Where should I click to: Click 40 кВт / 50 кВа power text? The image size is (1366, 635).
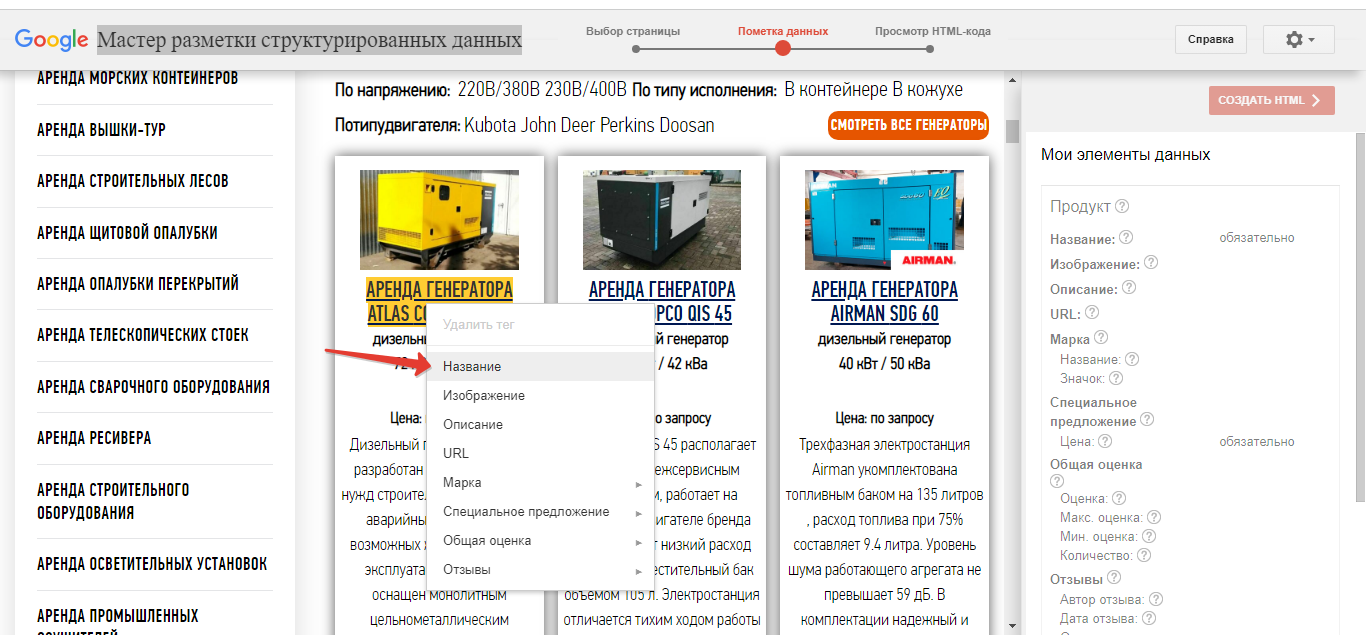pos(884,364)
